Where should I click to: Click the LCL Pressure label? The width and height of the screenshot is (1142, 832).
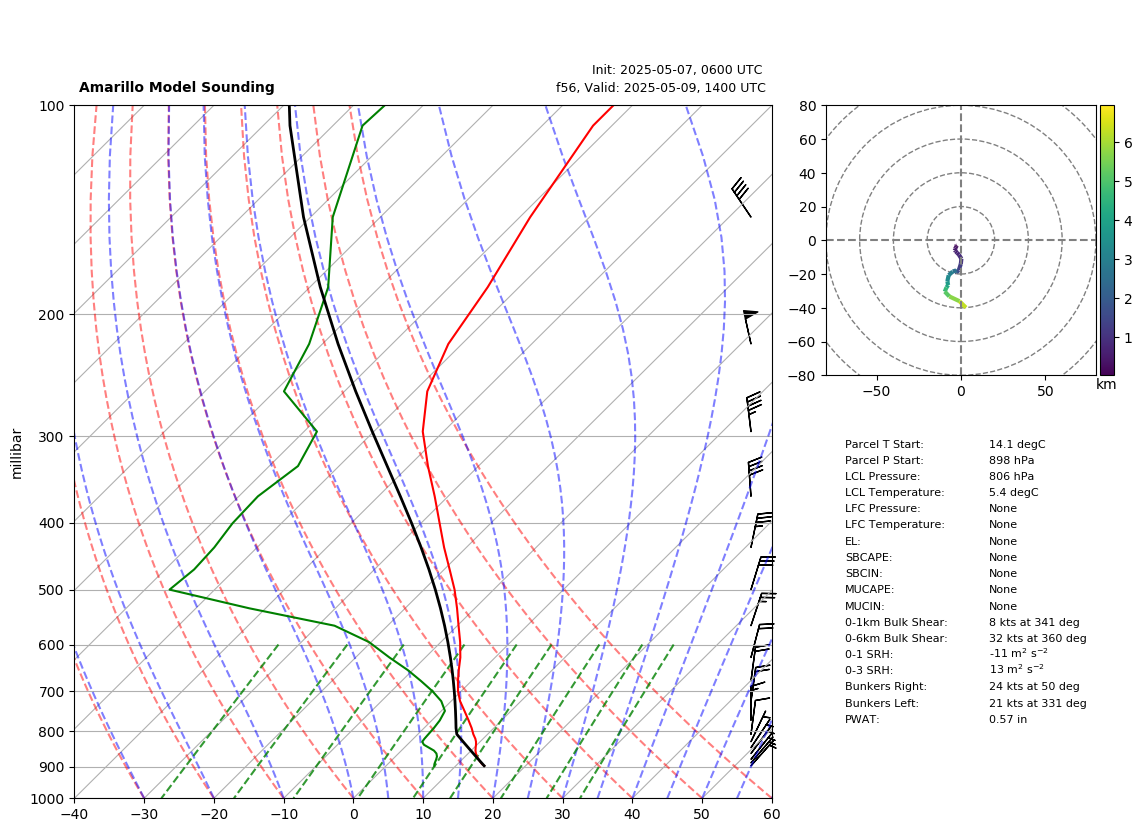882,476
